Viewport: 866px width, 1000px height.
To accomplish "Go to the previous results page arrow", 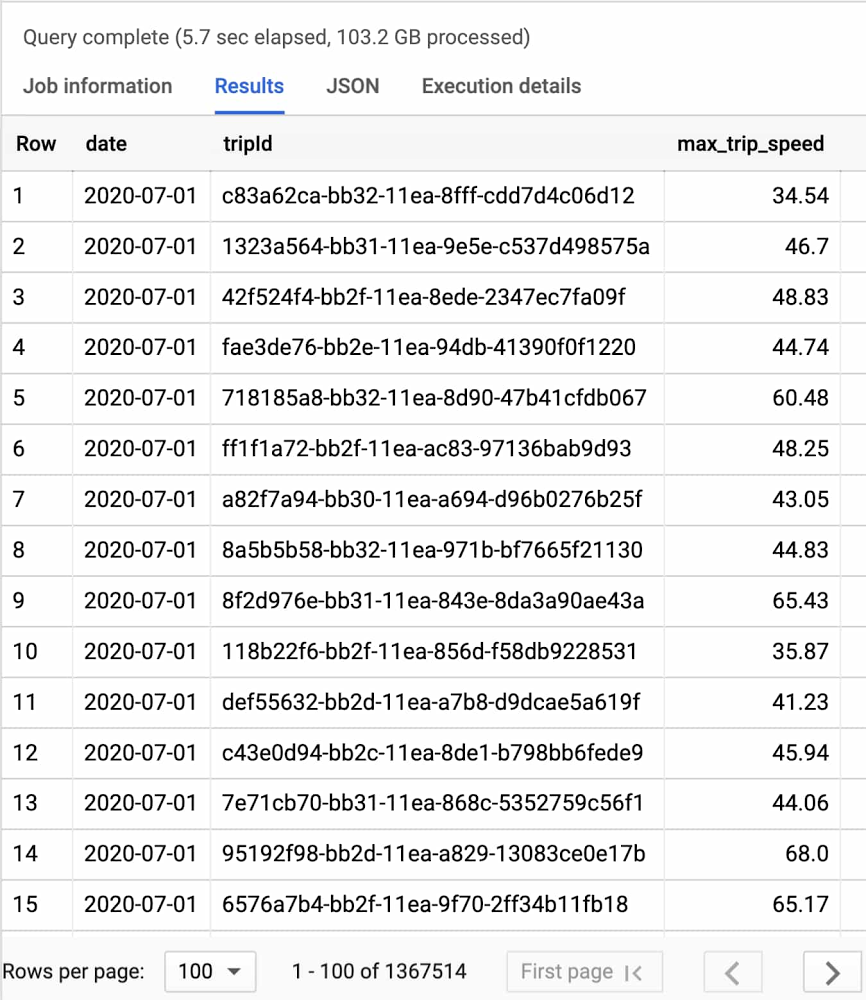I will point(733,973).
